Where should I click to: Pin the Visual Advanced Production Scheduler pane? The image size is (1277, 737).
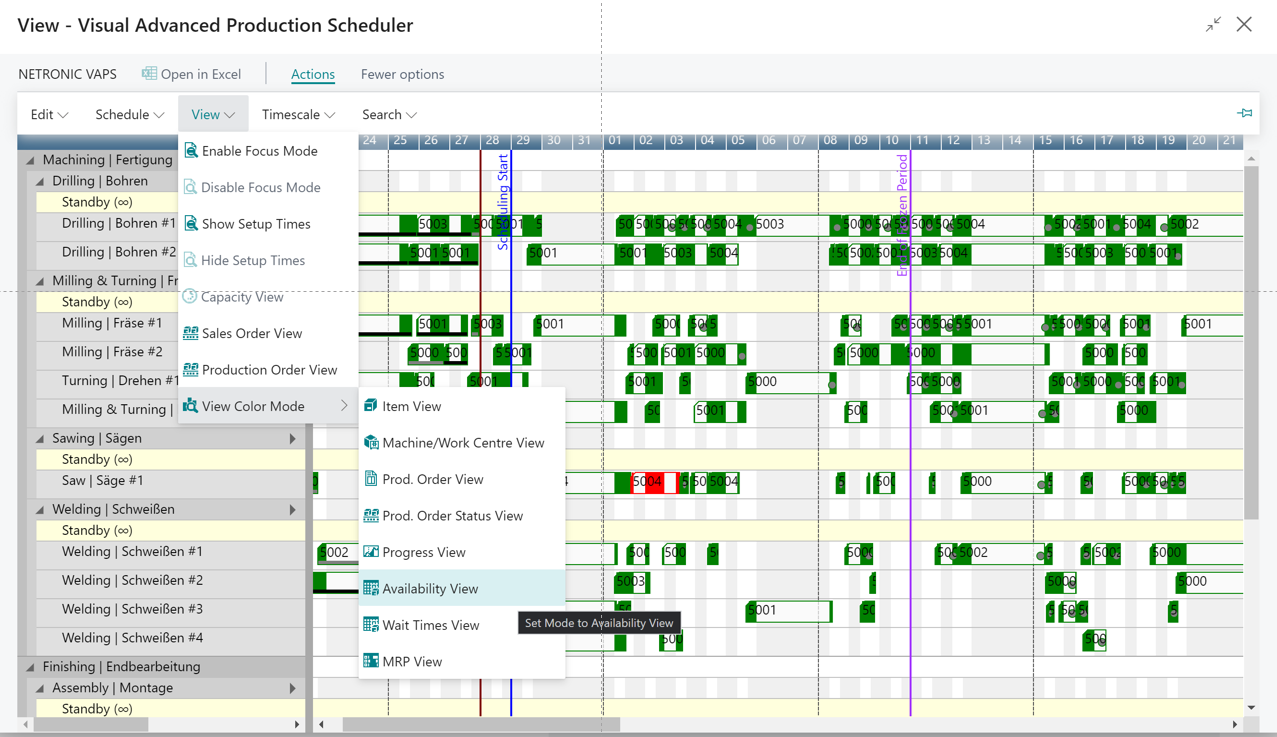tap(1245, 113)
